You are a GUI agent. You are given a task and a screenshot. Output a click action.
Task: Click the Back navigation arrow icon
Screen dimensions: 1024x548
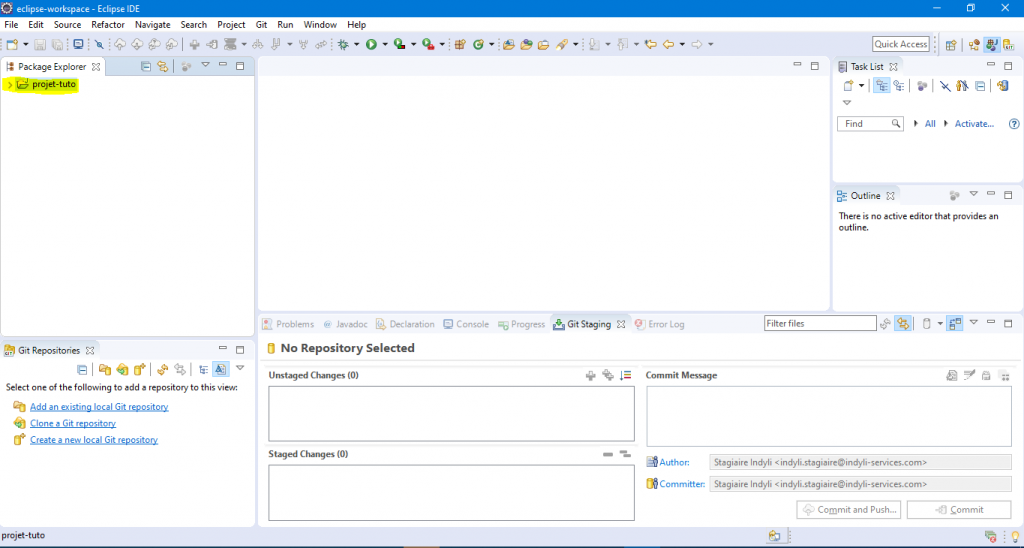(667, 44)
